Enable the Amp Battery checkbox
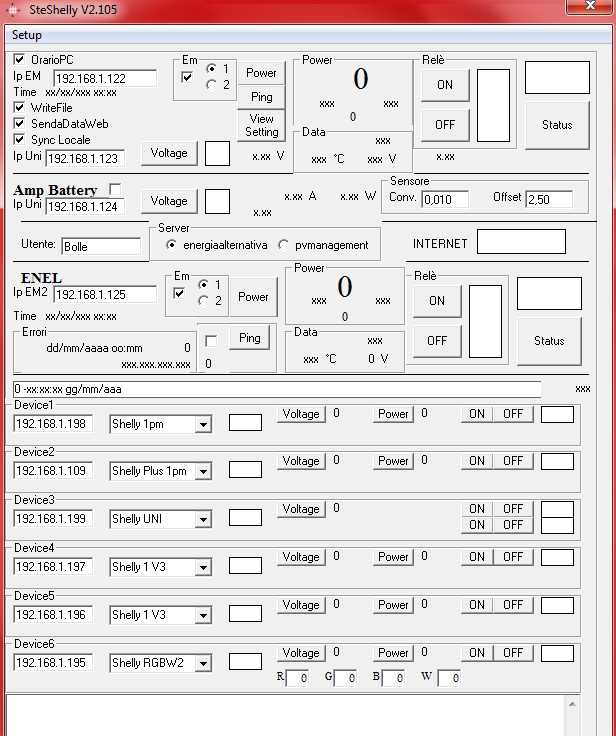The image size is (616, 736). (115, 189)
